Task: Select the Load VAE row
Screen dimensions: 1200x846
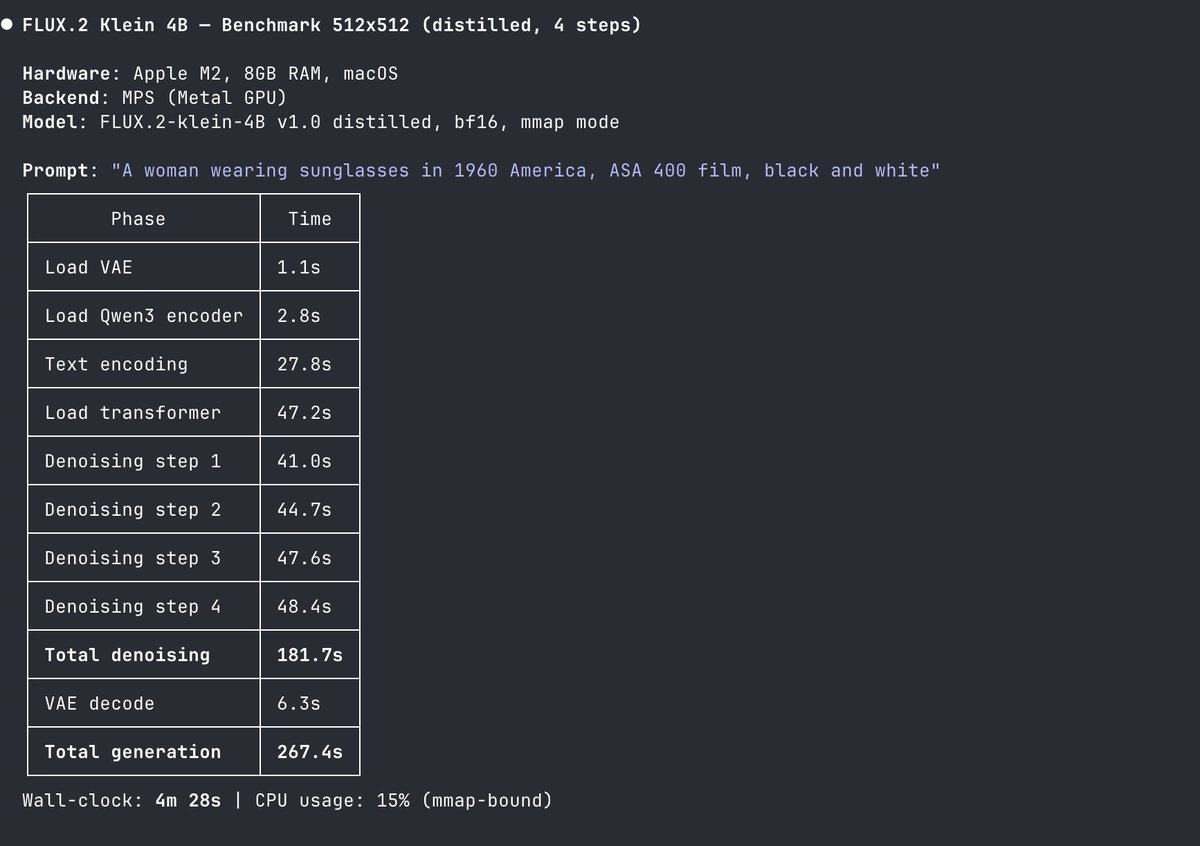Action: [x=193, y=267]
